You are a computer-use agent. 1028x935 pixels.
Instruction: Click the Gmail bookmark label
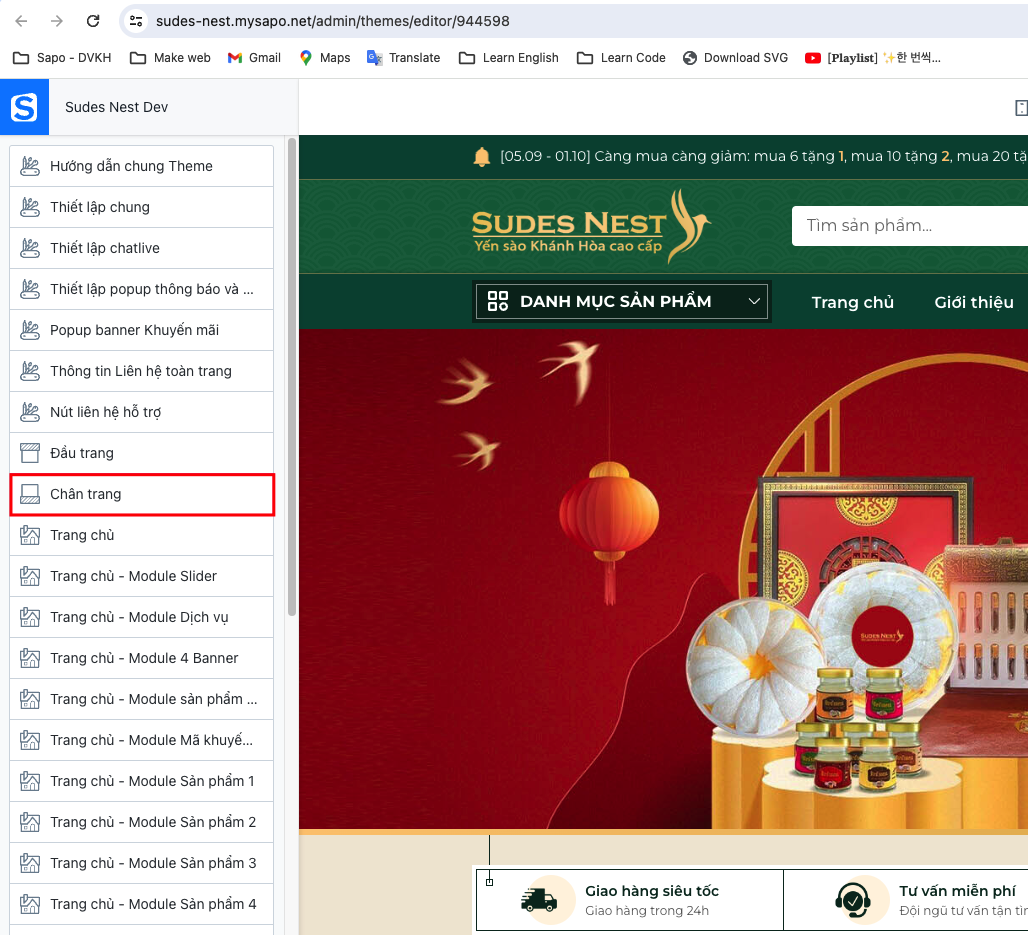coord(265,58)
